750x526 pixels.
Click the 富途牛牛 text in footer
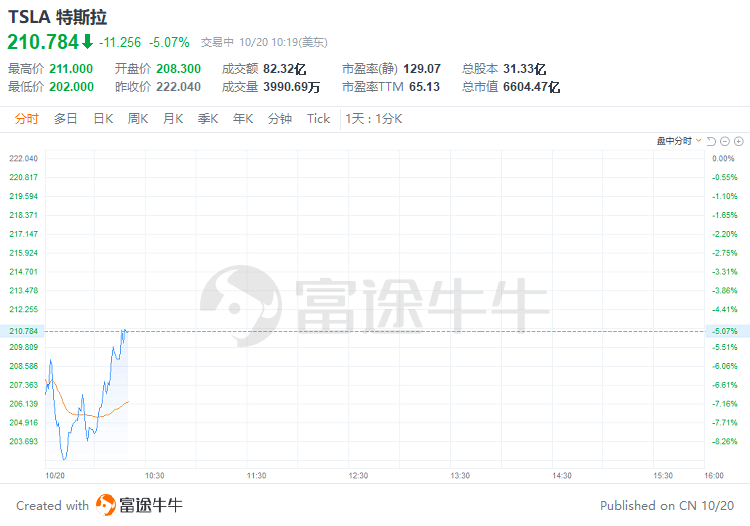click(151, 505)
